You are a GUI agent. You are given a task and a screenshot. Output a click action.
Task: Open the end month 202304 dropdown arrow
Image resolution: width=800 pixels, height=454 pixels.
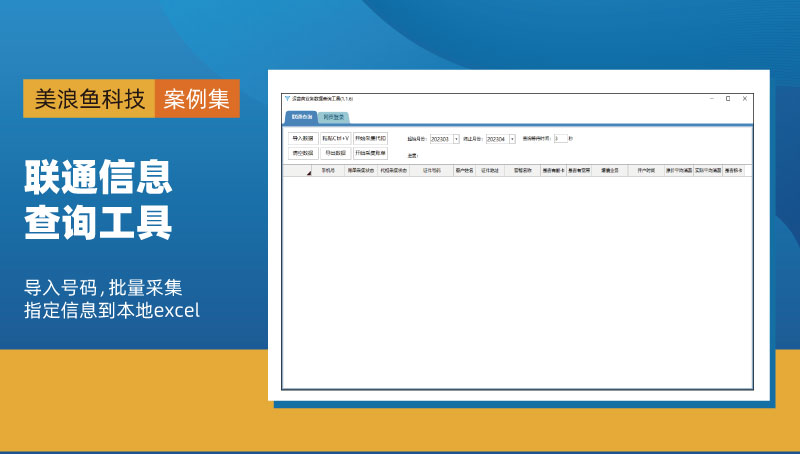click(x=512, y=139)
